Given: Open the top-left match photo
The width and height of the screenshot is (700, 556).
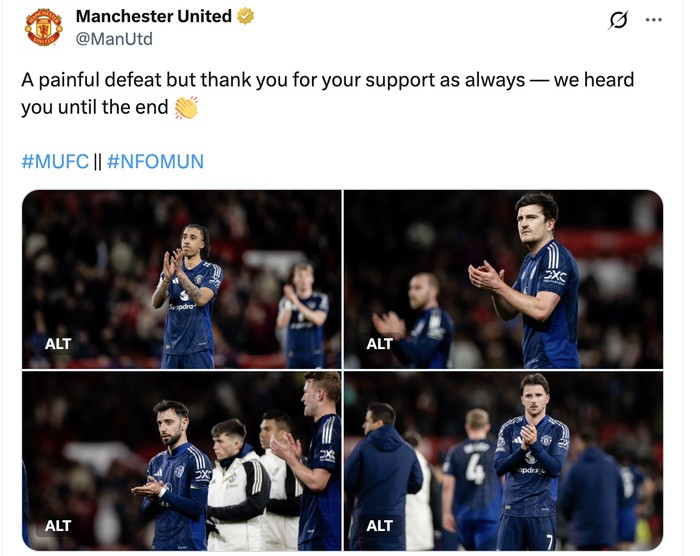Looking at the screenshot, I should pyautogui.click(x=181, y=279).
